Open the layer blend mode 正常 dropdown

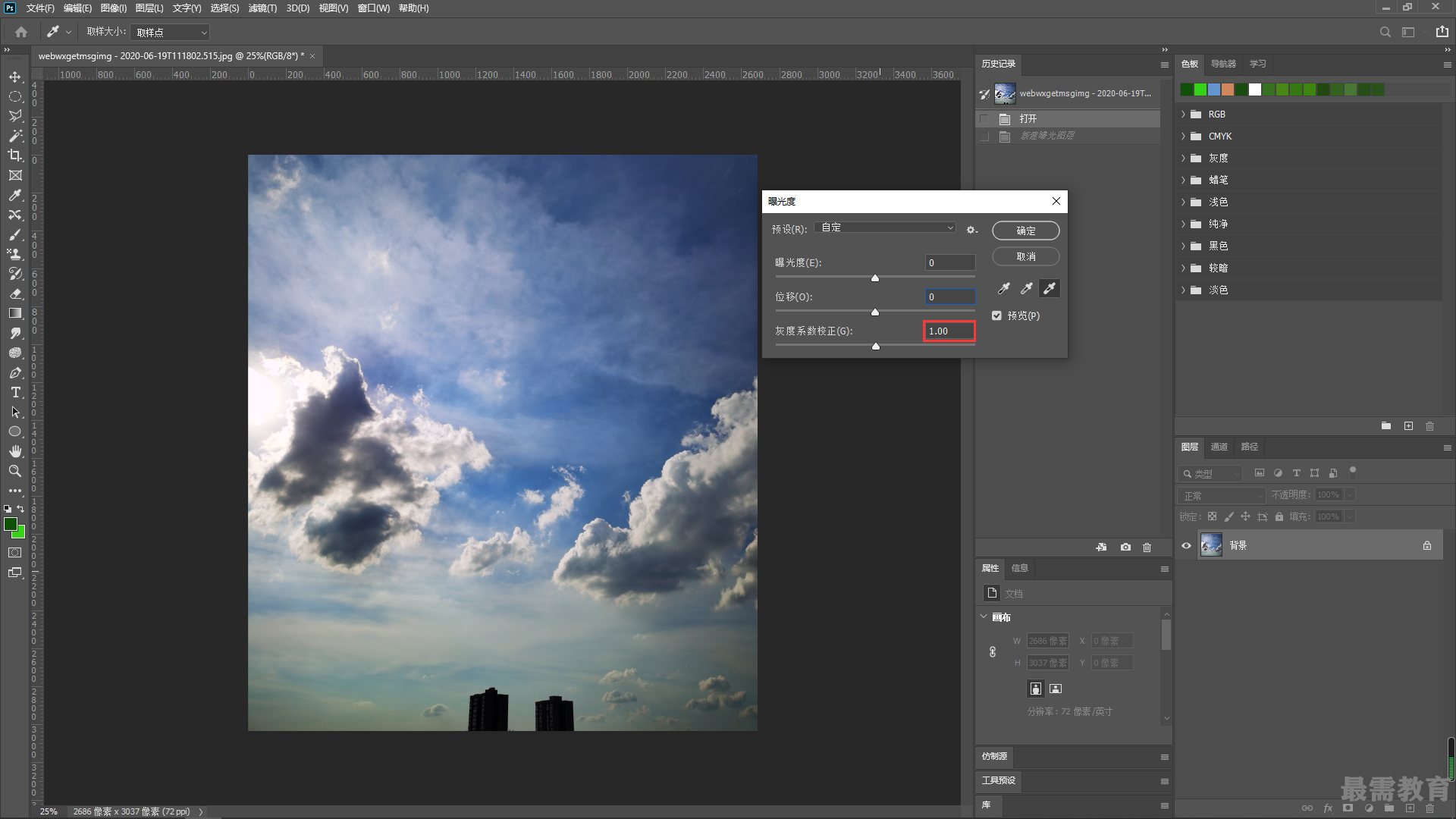[1222, 495]
